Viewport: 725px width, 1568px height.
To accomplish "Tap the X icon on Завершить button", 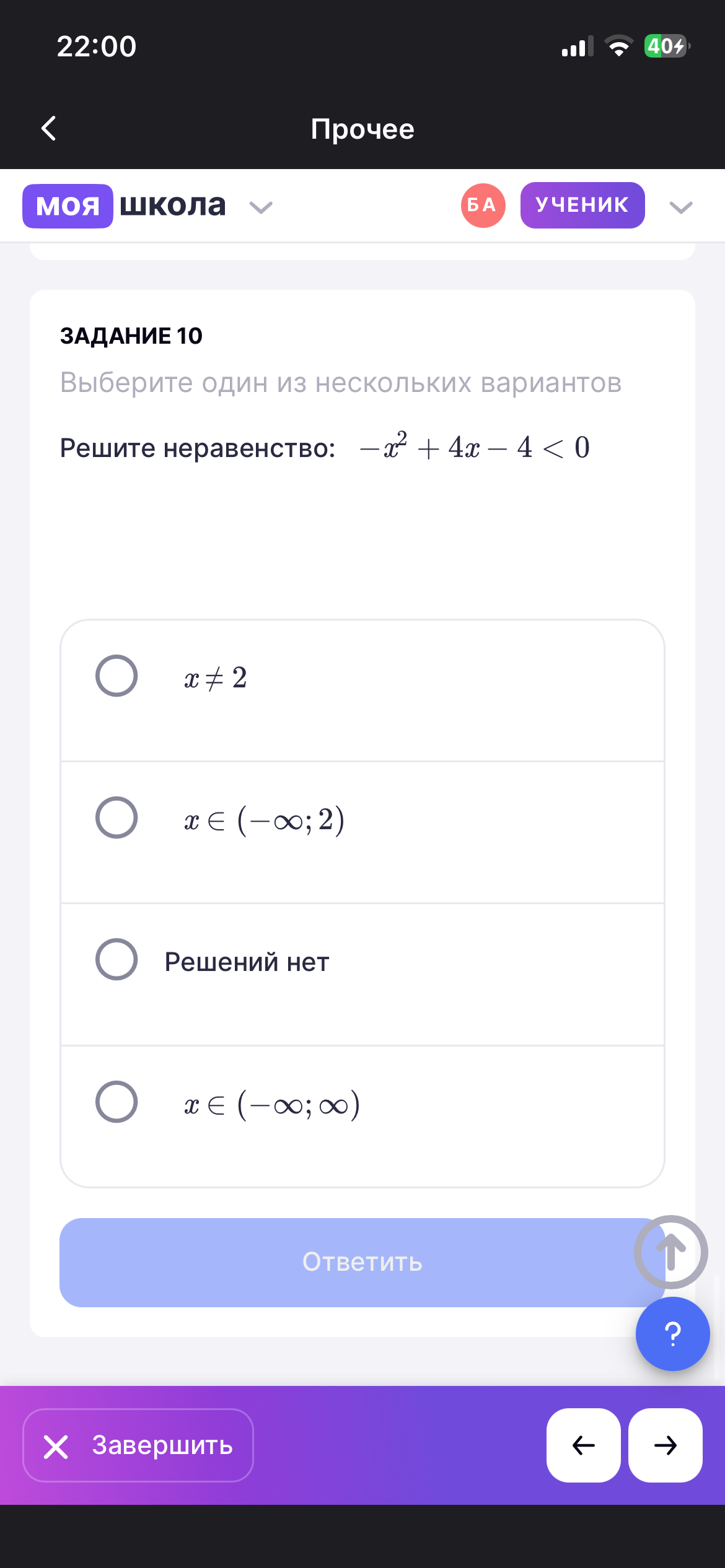I will pos(57,1447).
